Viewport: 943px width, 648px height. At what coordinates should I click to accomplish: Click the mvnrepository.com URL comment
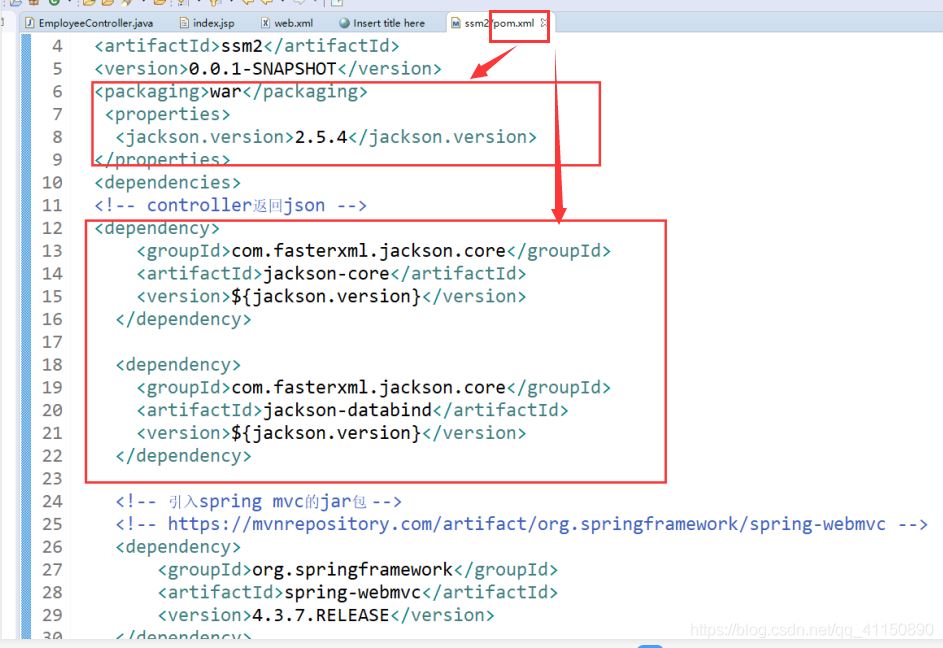coord(521,524)
